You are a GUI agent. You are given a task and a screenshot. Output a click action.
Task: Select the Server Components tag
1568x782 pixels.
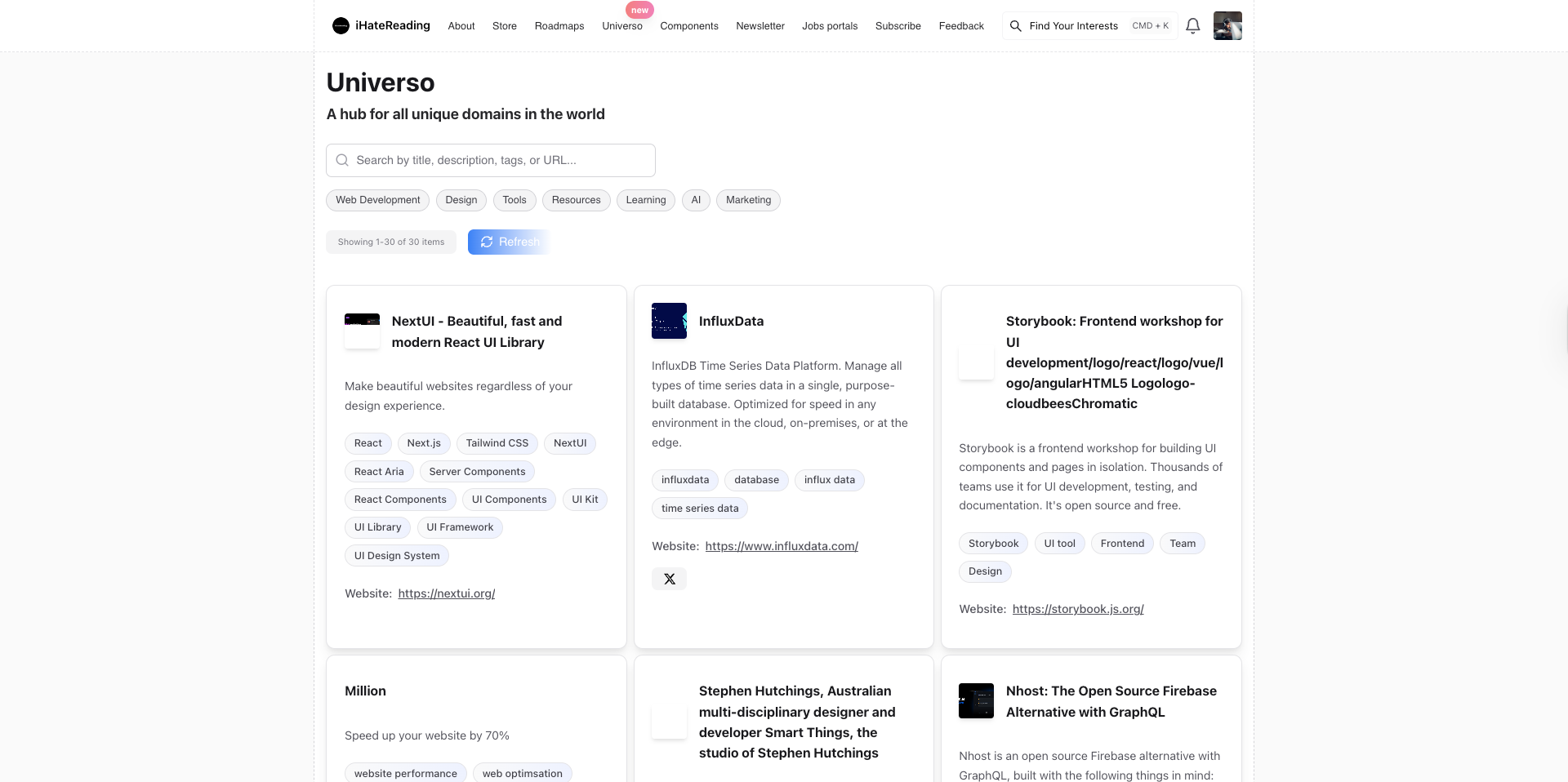(477, 472)
